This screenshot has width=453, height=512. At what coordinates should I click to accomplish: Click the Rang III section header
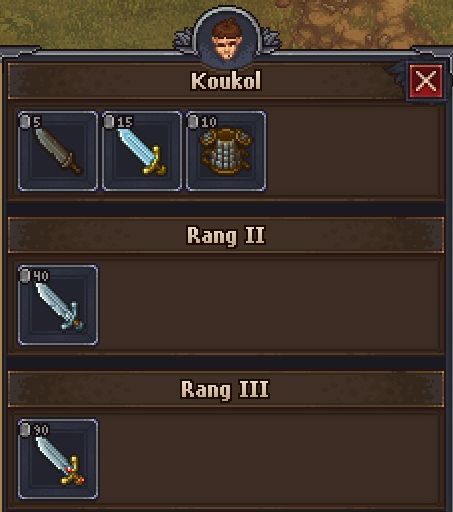point(226,389)
